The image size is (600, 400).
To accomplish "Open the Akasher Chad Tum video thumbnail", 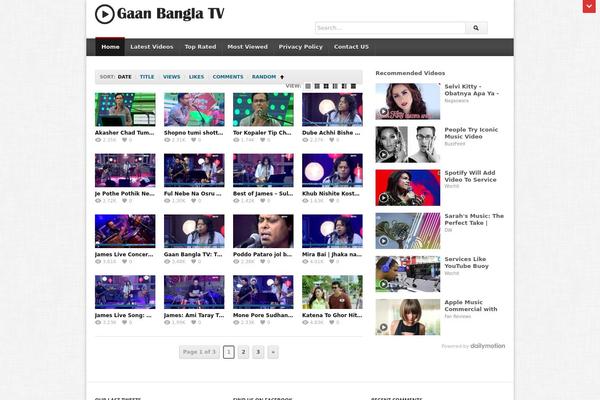I will point(125,109).
